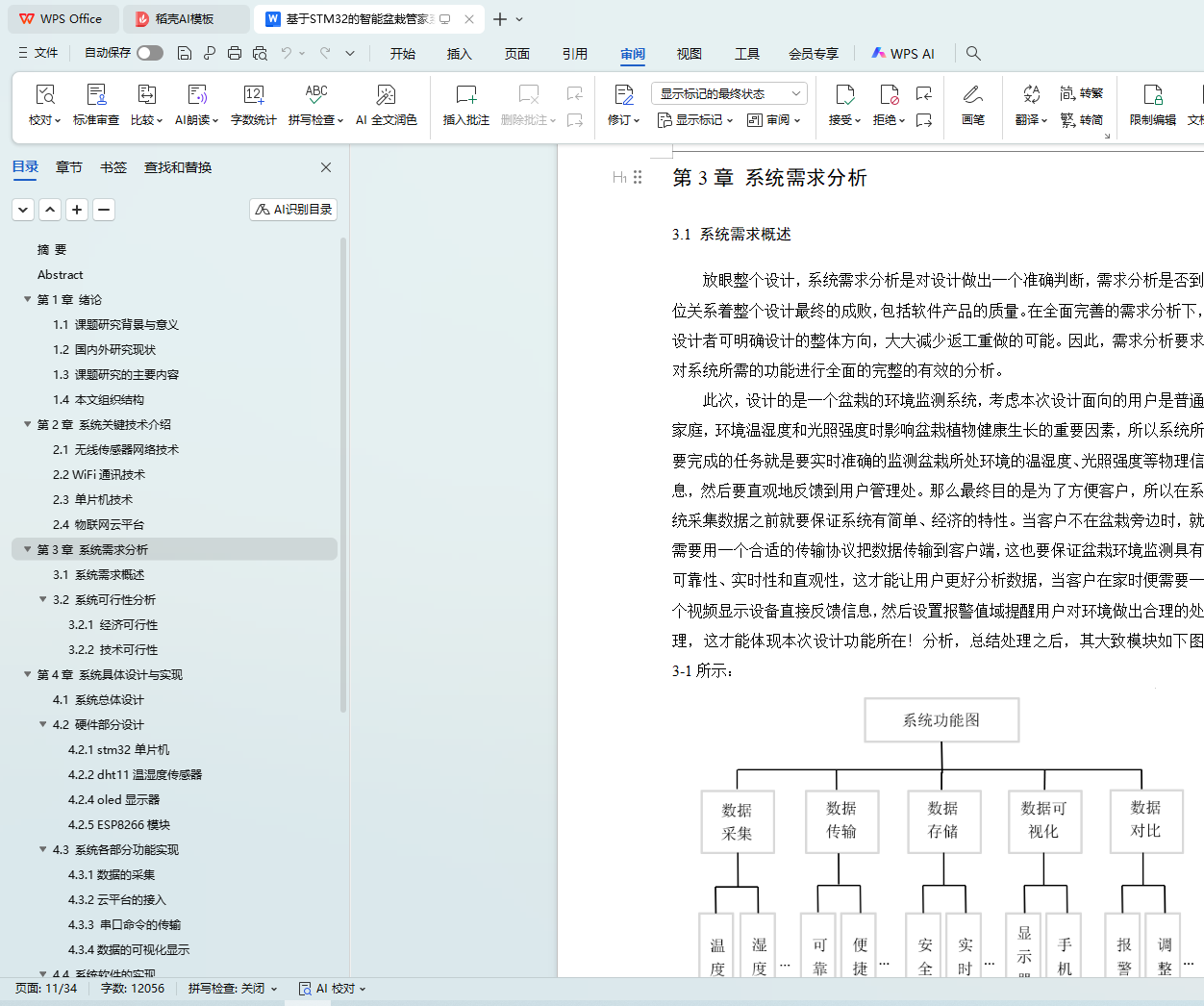Click the navigation pane vertical scrollbar

coord(343,481)
